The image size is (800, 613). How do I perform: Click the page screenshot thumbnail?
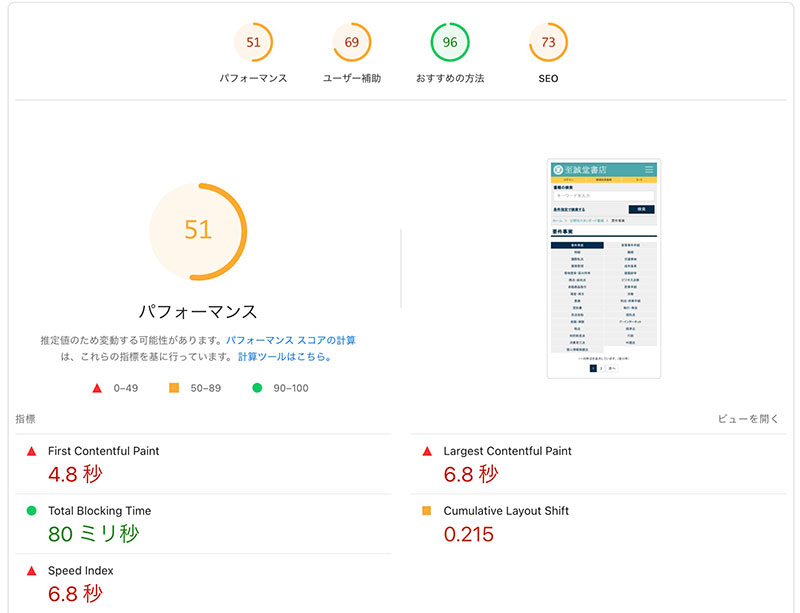pos(604,268)
